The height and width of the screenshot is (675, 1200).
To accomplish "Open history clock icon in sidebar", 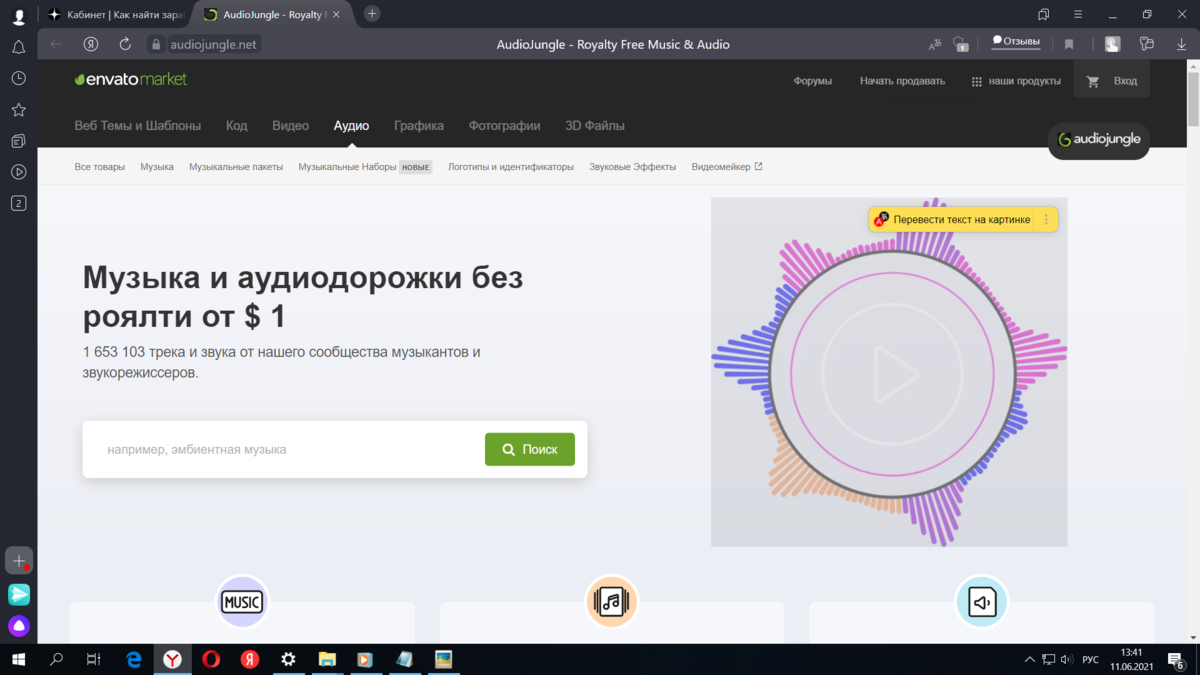I will pos(18,78).
